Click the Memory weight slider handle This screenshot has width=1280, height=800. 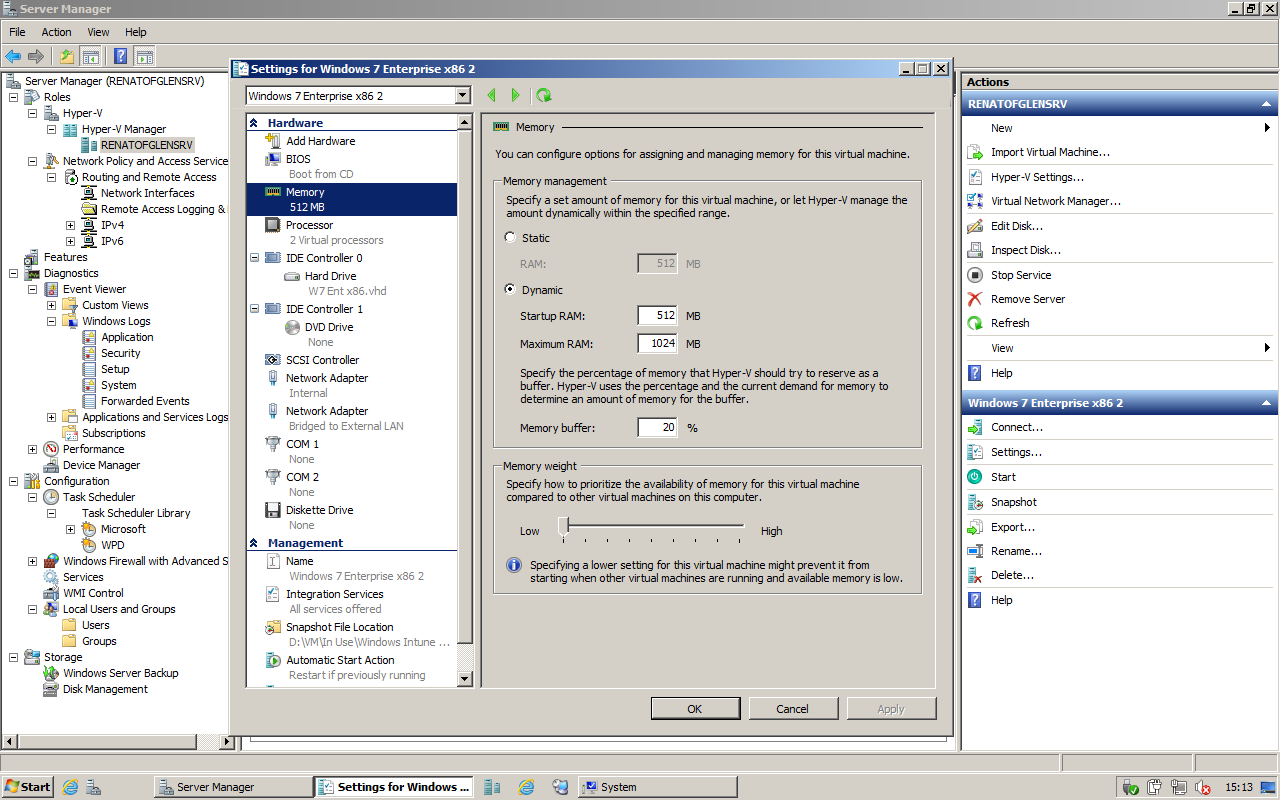pos(564,526)
